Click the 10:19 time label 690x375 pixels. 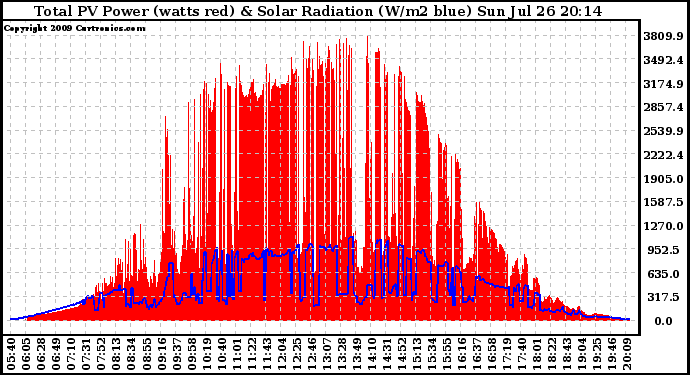click(x=206, y=354)
